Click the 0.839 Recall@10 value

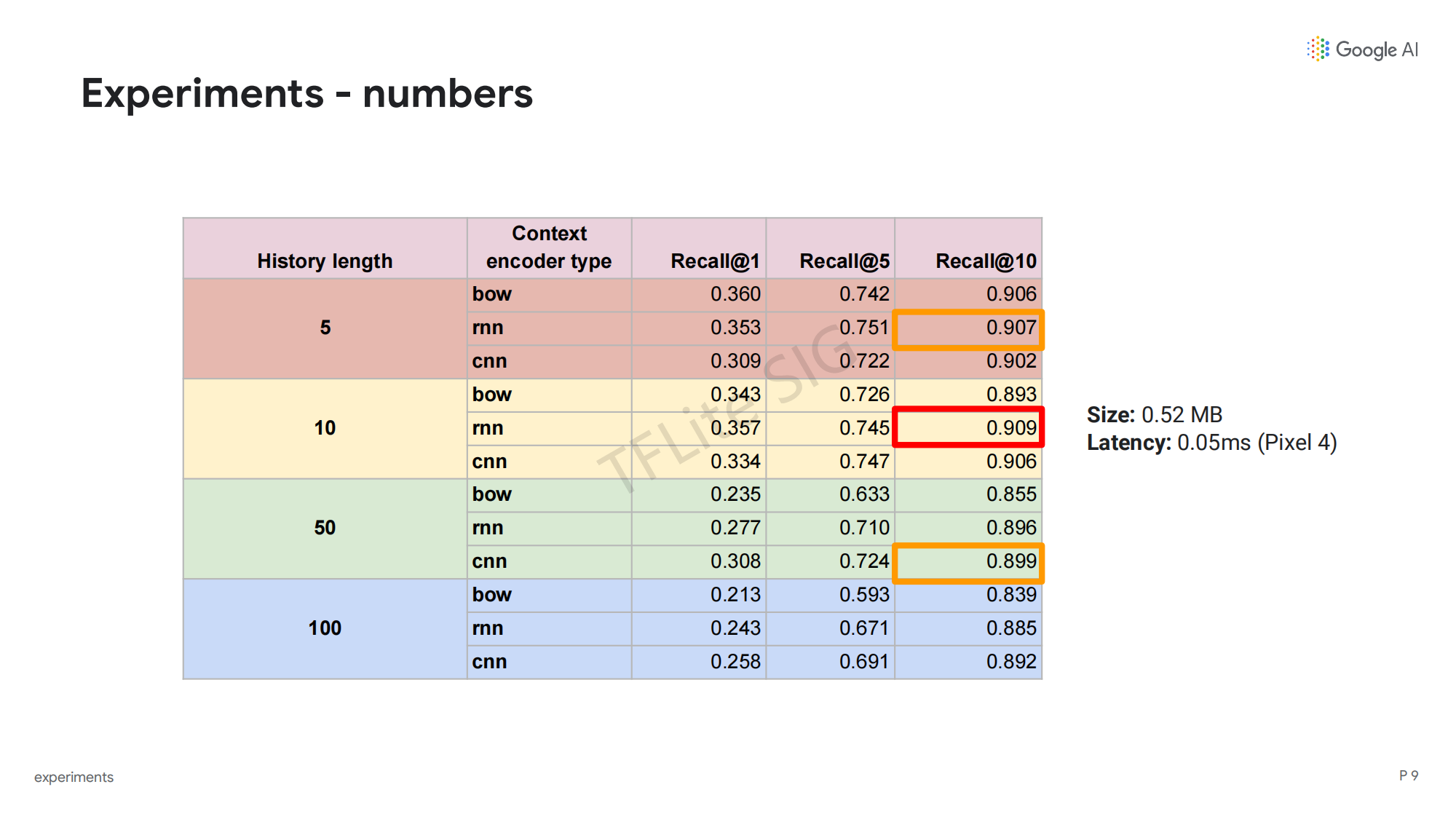[1011, 595]
